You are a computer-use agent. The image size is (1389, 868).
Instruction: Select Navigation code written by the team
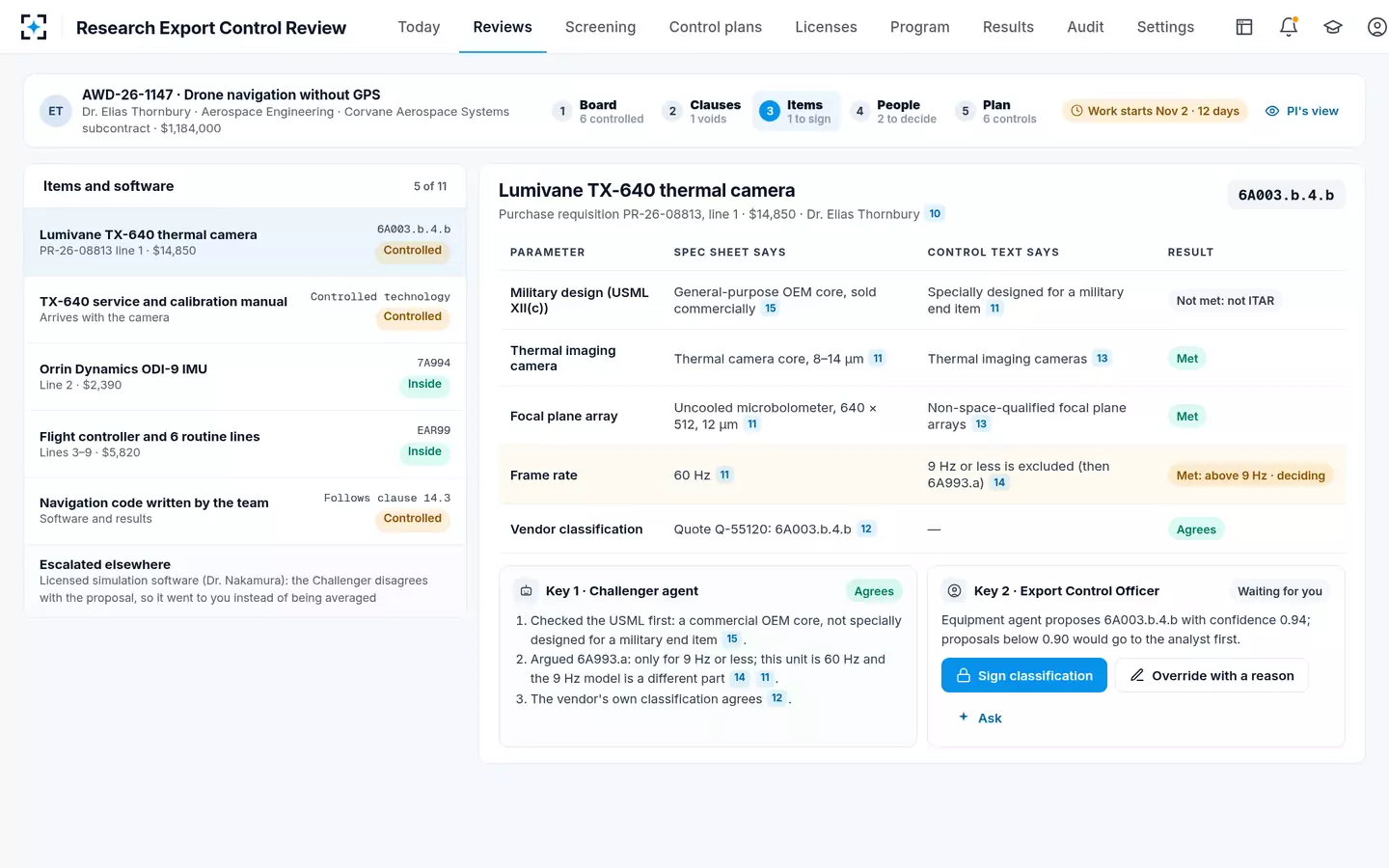(245, 510)
